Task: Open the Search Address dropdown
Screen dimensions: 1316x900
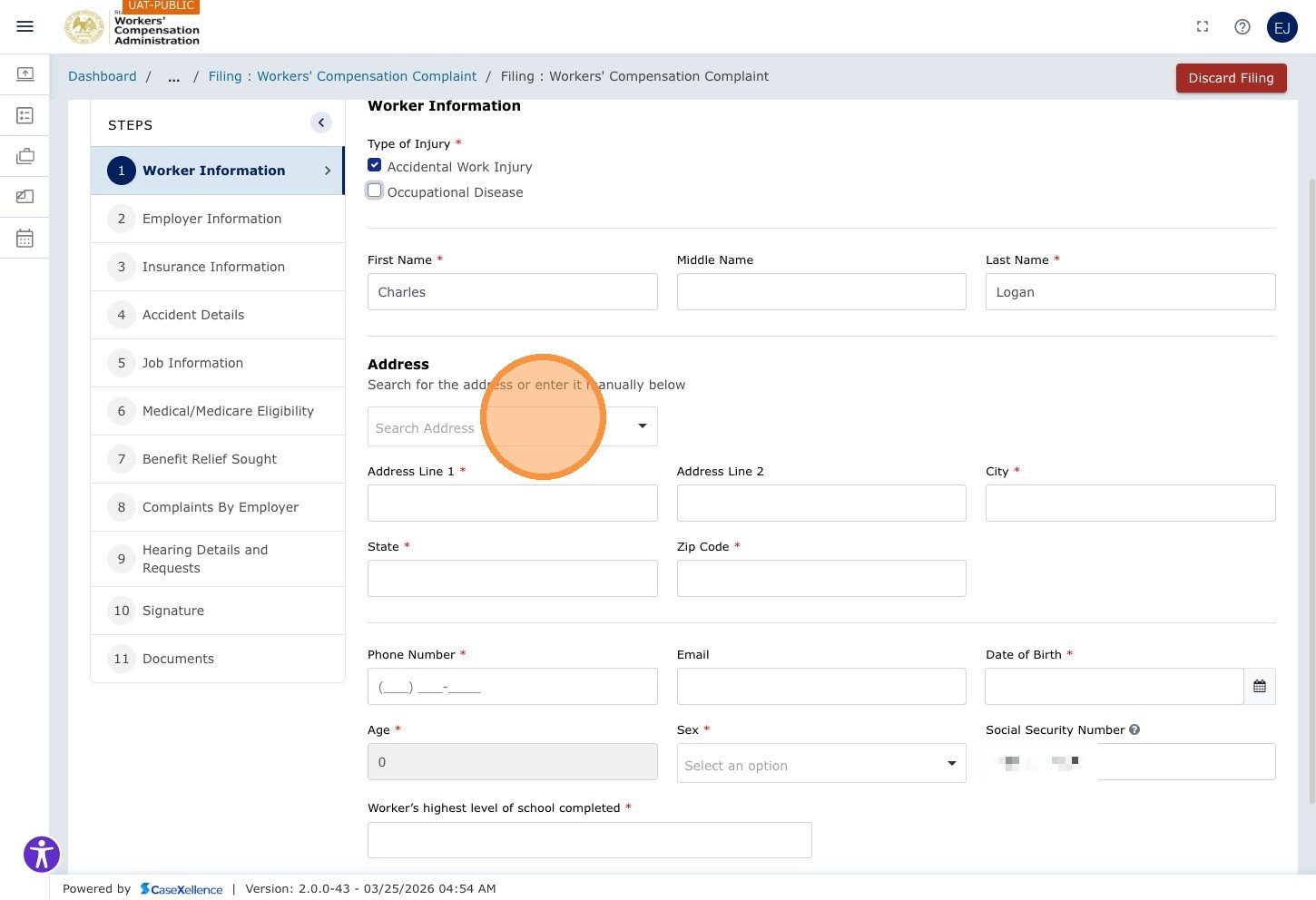Action: [x=513, y=426]
